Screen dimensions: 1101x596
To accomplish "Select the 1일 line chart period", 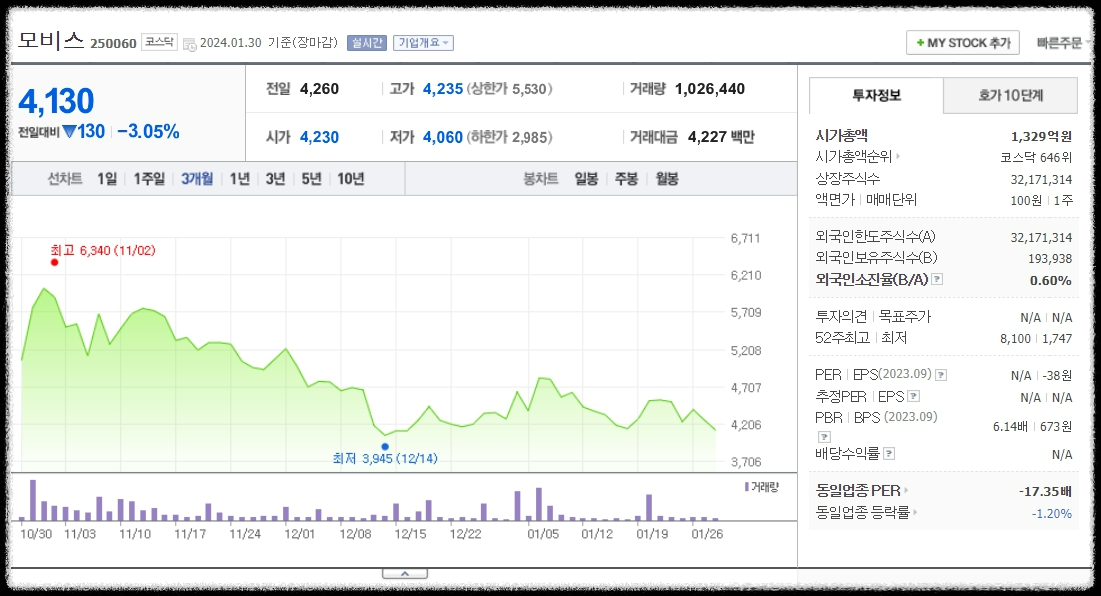I will pos(107,179).
